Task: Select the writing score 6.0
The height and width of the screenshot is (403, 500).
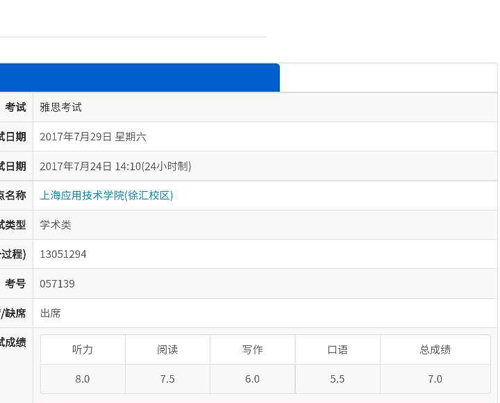Action: 252,379
